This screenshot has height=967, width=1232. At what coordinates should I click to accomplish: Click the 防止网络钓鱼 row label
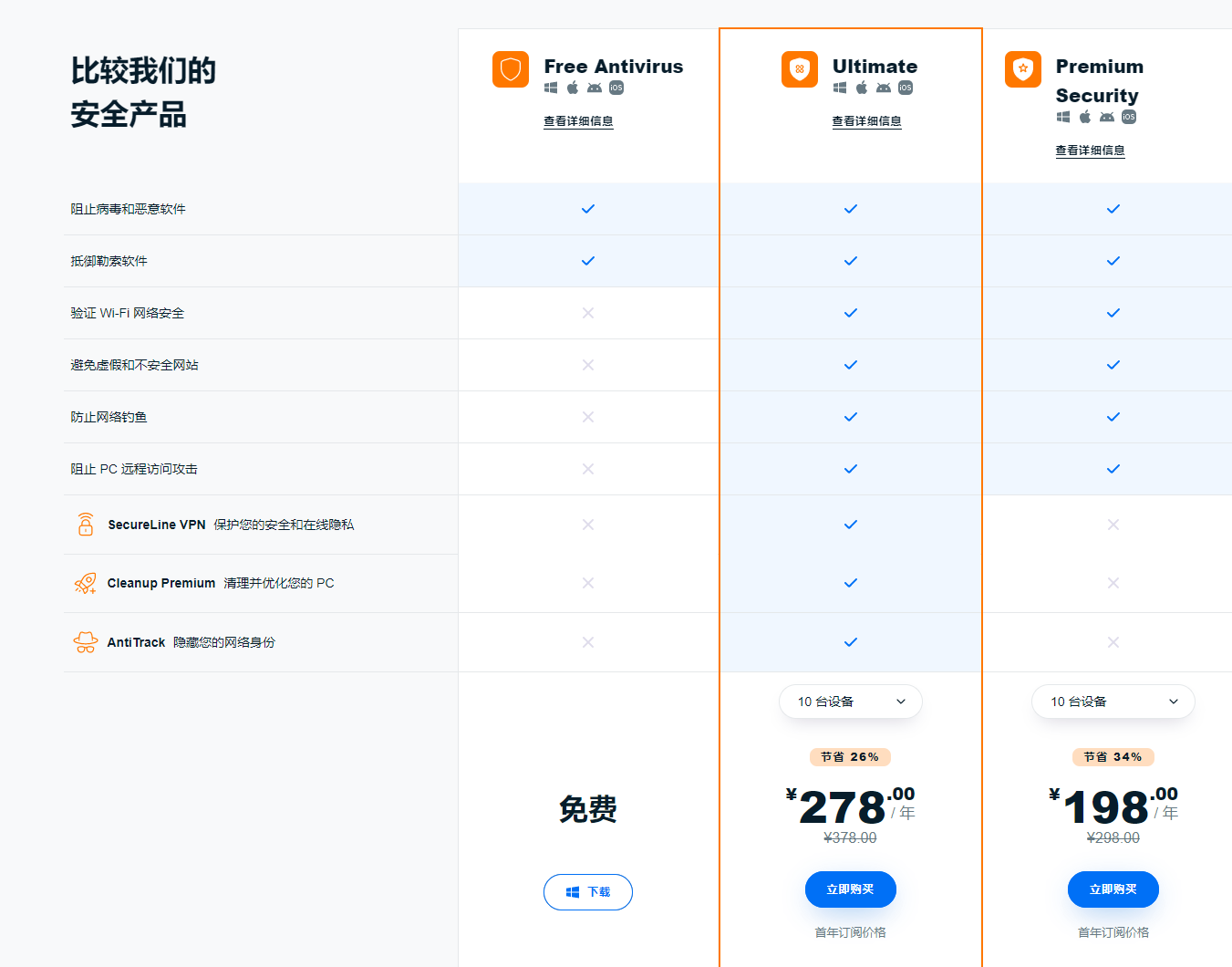click(109, 417)
